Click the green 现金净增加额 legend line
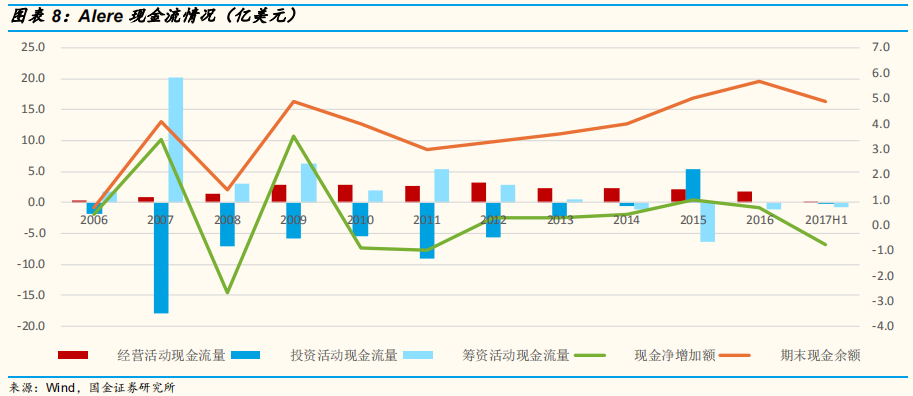Screen dimensions: 913x396 pos(590,355)
